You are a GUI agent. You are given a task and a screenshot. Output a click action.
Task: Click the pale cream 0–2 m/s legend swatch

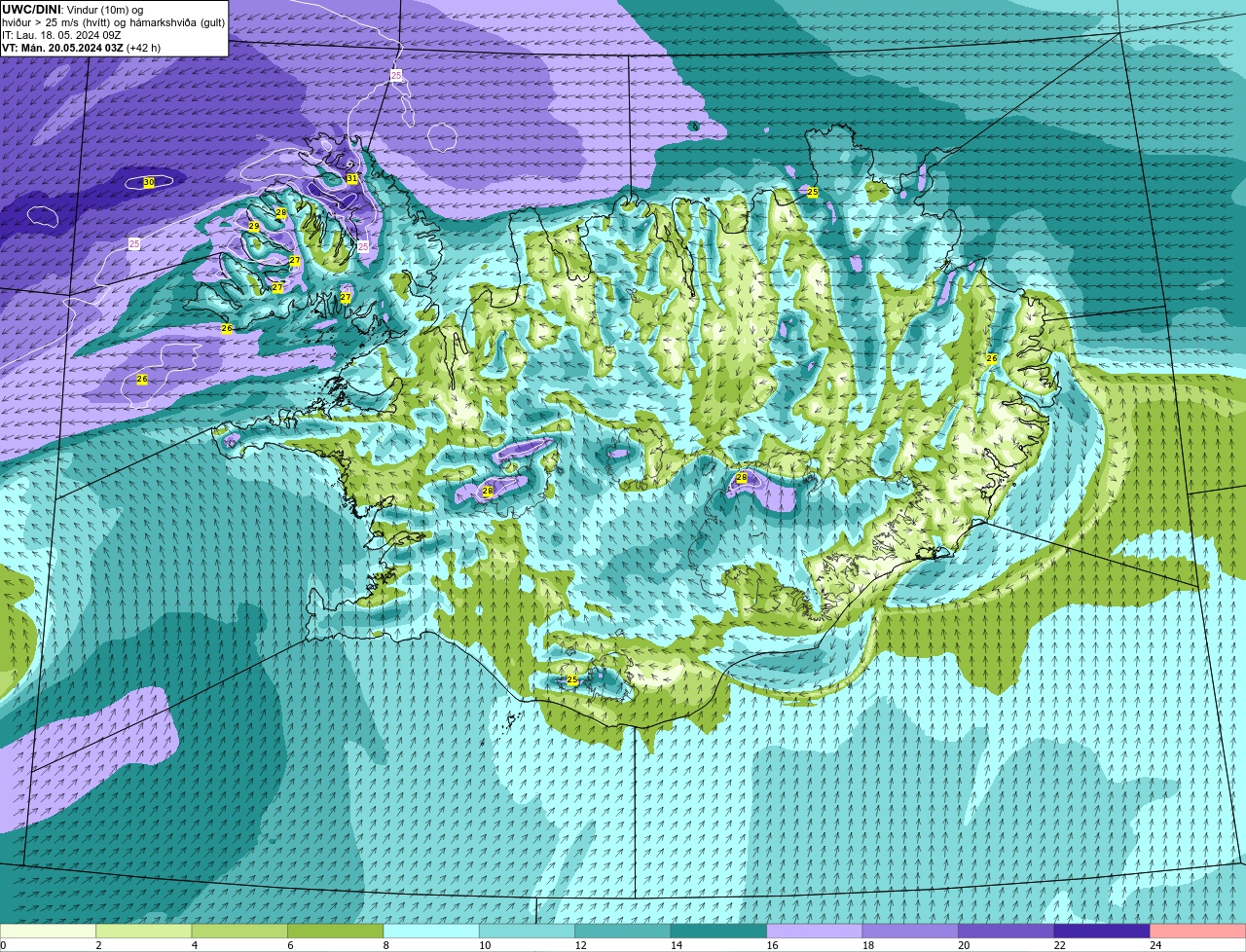tap(48, 931)
